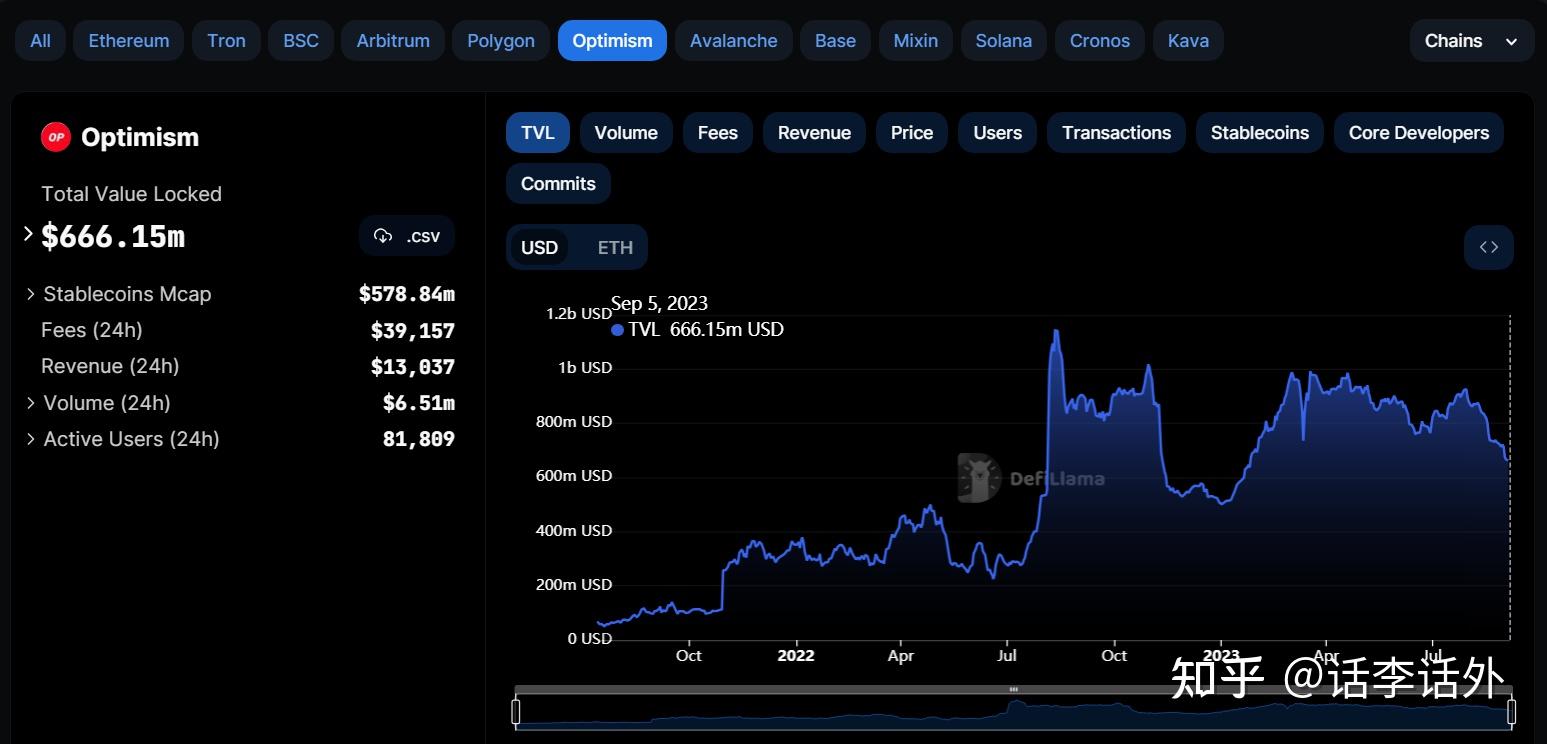This screenshot has width=1547, height=744.
Task: Select the Kava chain tab
Action: 1188,41
